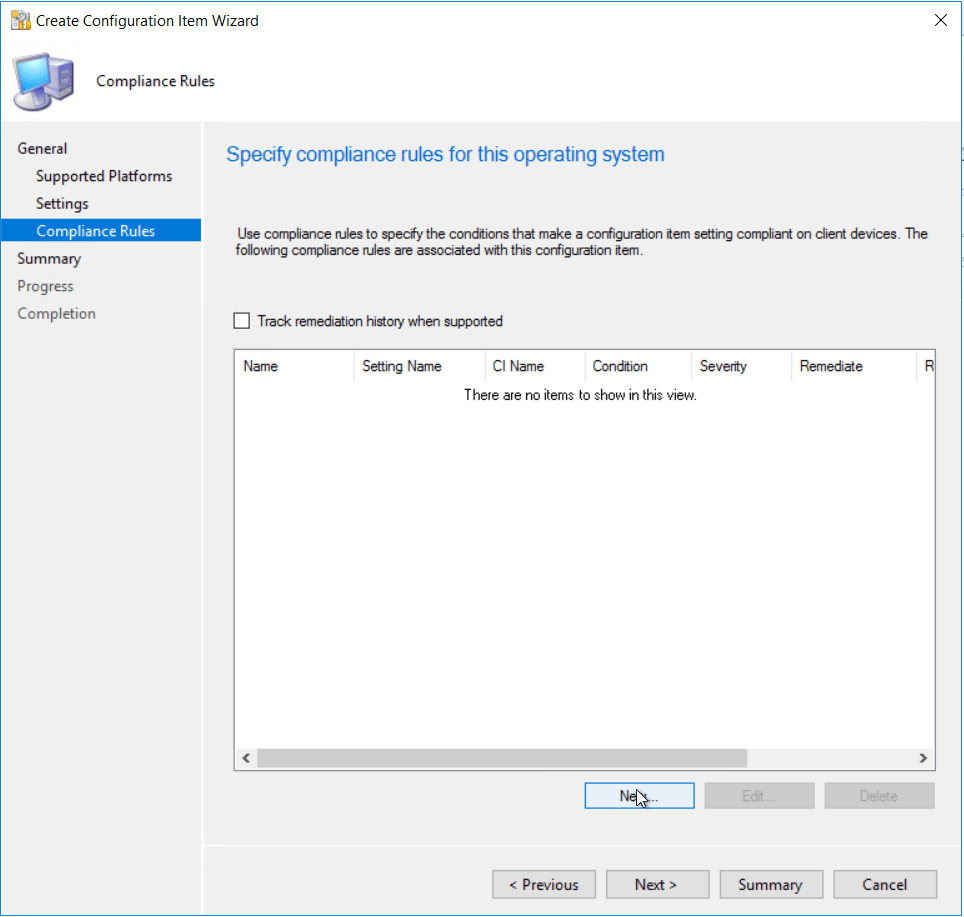964x917 pixels.
Task: Select Compliance Rules navigation item
Action: coord(95,231)
